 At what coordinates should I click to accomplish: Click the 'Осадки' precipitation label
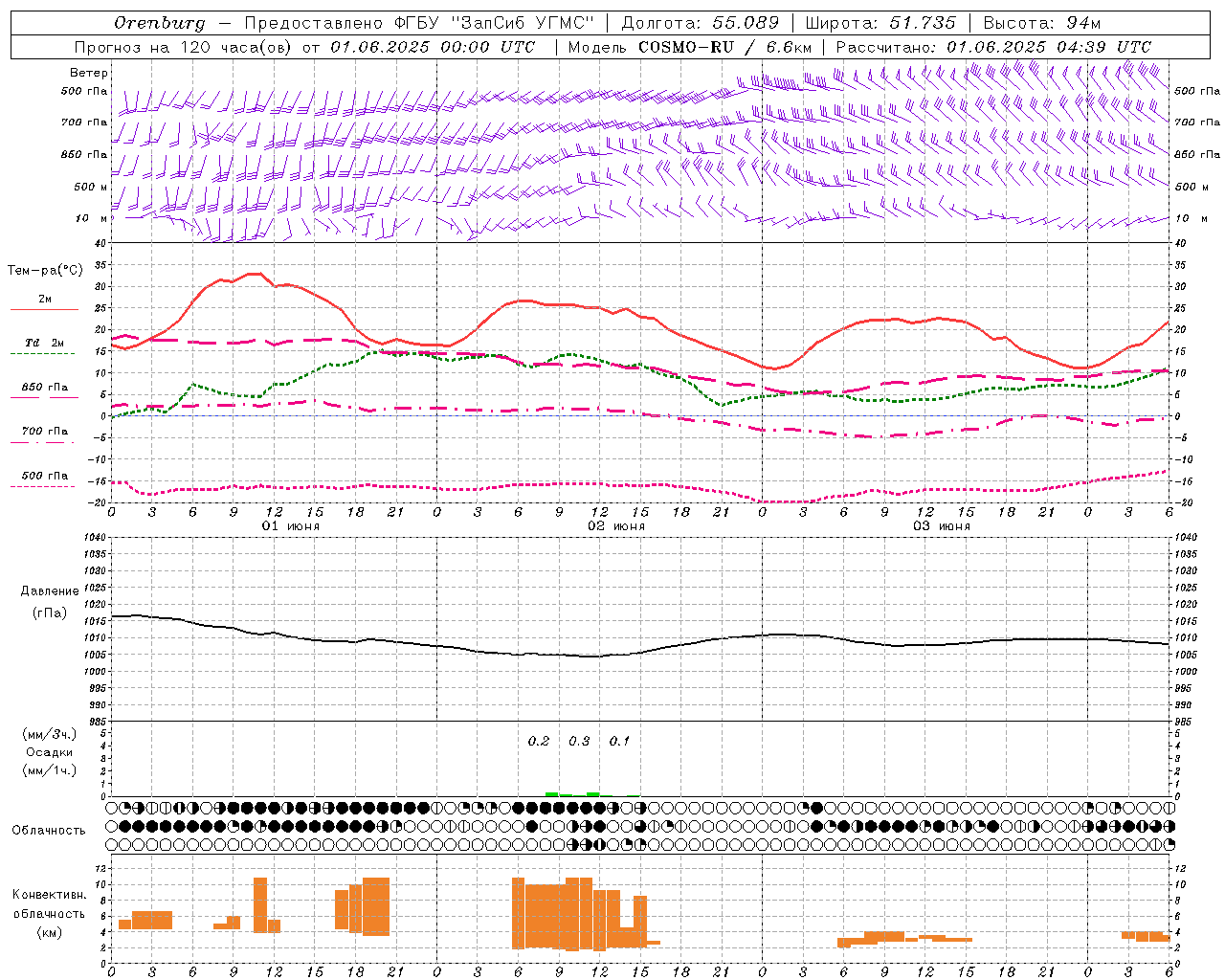point(49,752)
